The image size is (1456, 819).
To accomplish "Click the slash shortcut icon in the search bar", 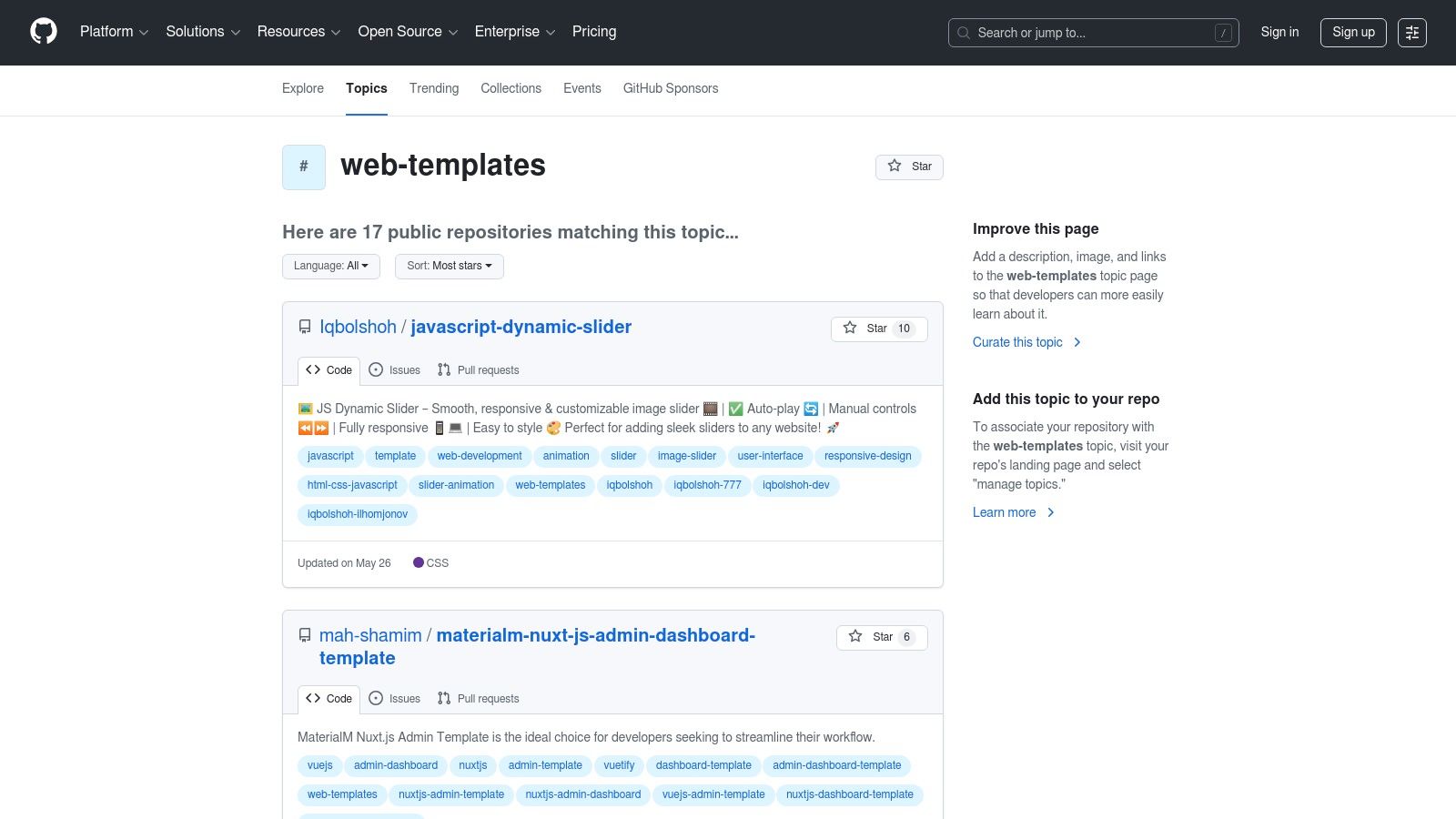I will (1223, 33).
